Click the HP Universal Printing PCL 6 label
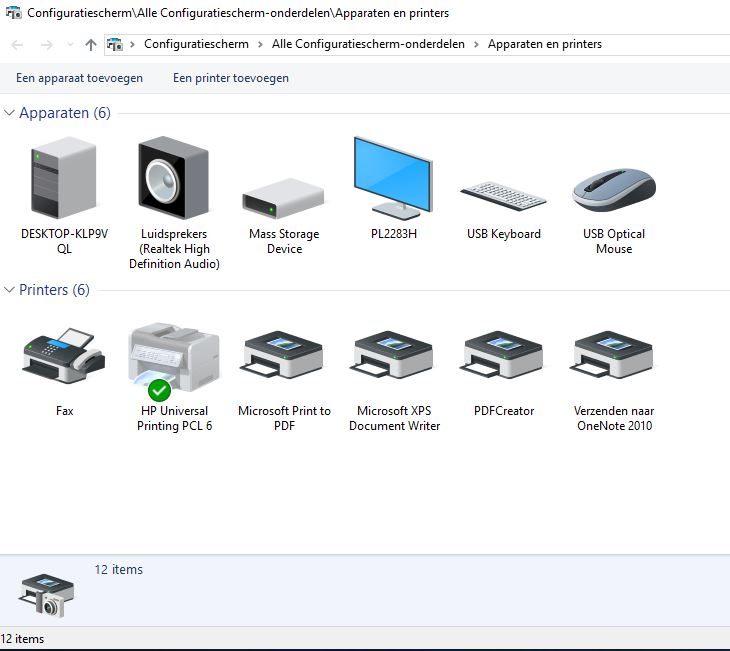 tap(174, 418)
